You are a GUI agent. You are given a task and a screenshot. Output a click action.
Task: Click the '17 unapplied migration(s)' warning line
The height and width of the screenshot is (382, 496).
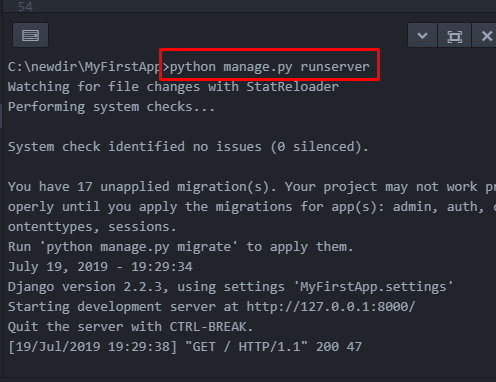click(252, 187)
